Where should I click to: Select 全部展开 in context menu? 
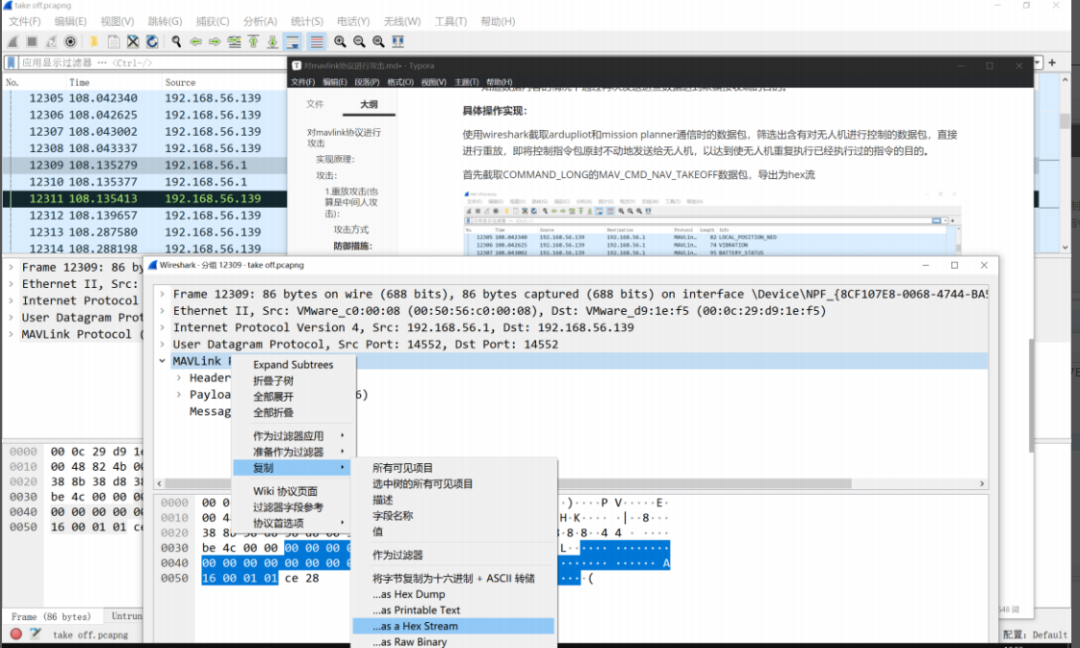pyautogui.click(x=293, y=397)
